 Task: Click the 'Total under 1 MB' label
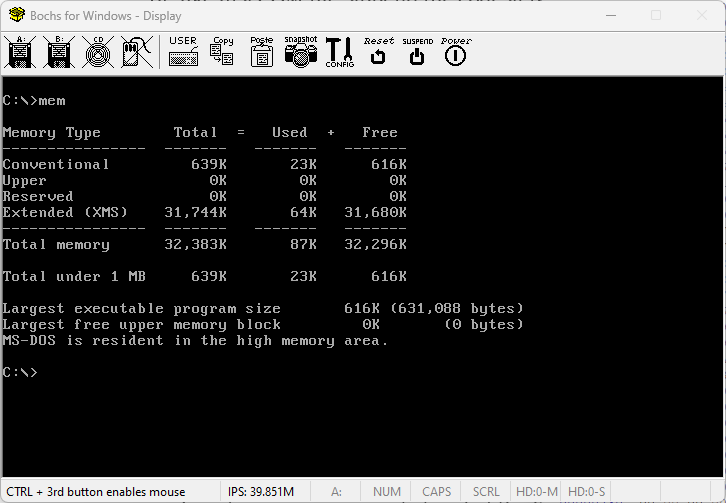pos(74,277)
